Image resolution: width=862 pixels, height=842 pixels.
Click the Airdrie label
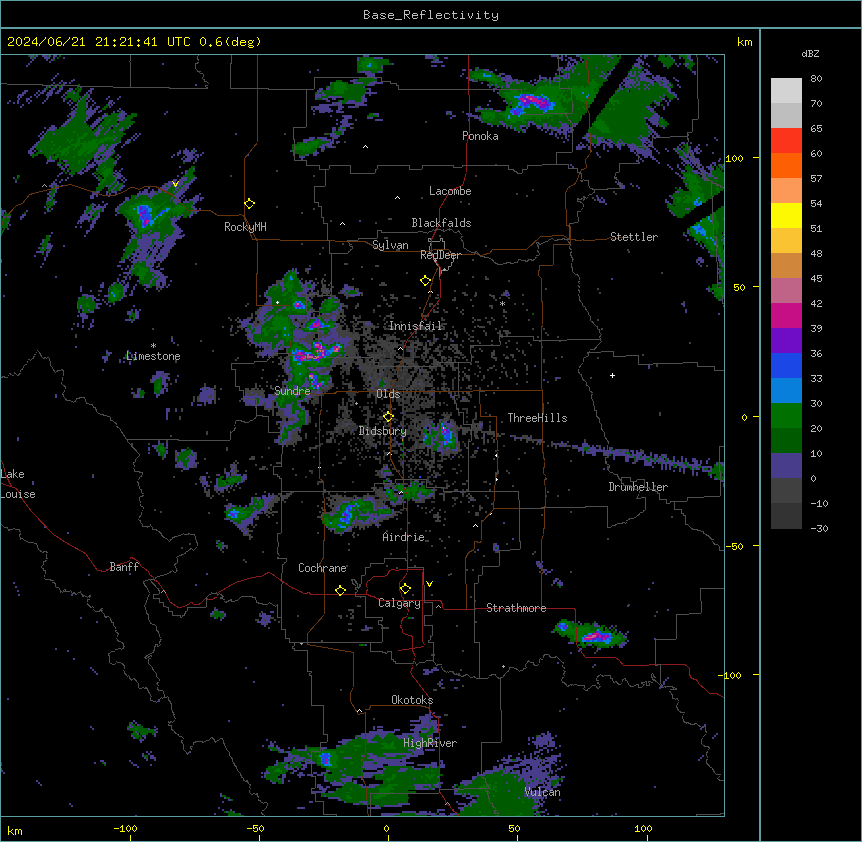coord(404,537)
